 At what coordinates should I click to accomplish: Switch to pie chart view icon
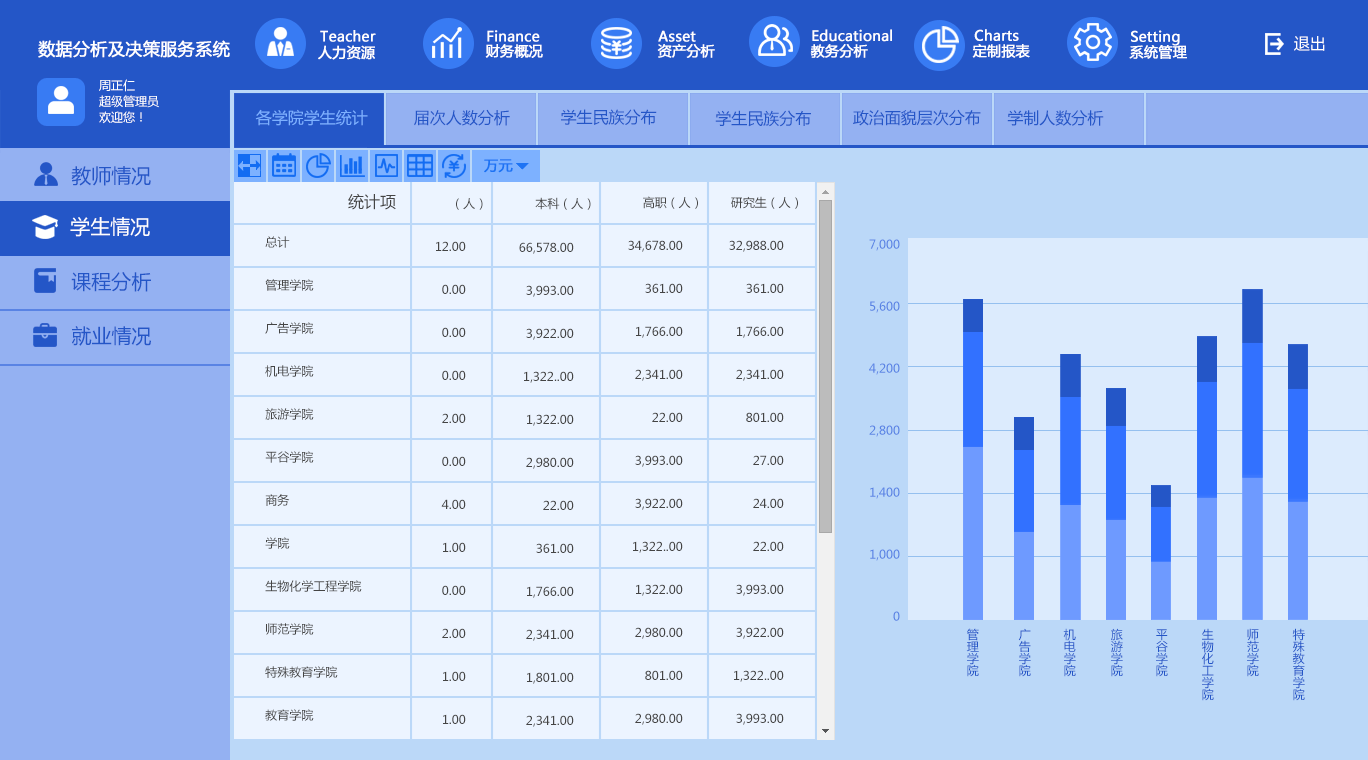(318, 166)
